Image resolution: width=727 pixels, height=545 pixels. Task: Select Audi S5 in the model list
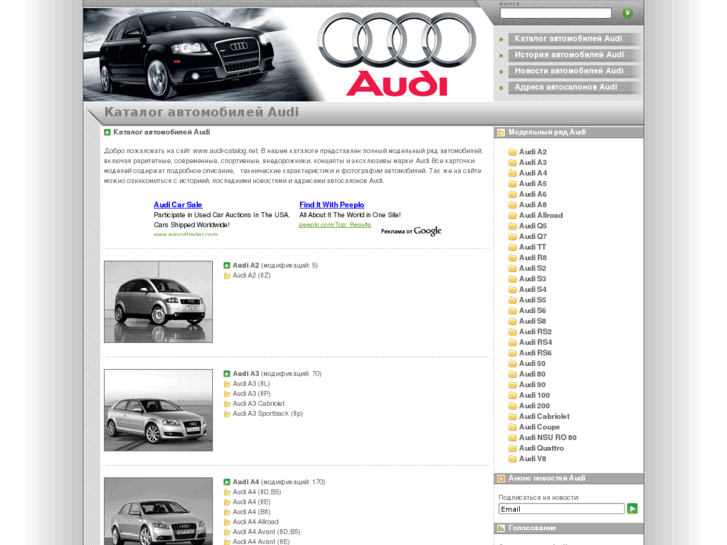click(x=532, y=300)
